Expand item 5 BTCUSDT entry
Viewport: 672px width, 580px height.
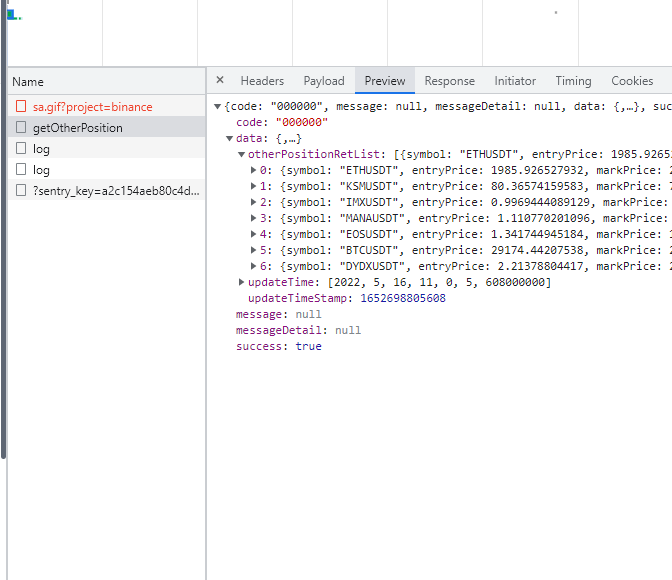coord(254,250)
